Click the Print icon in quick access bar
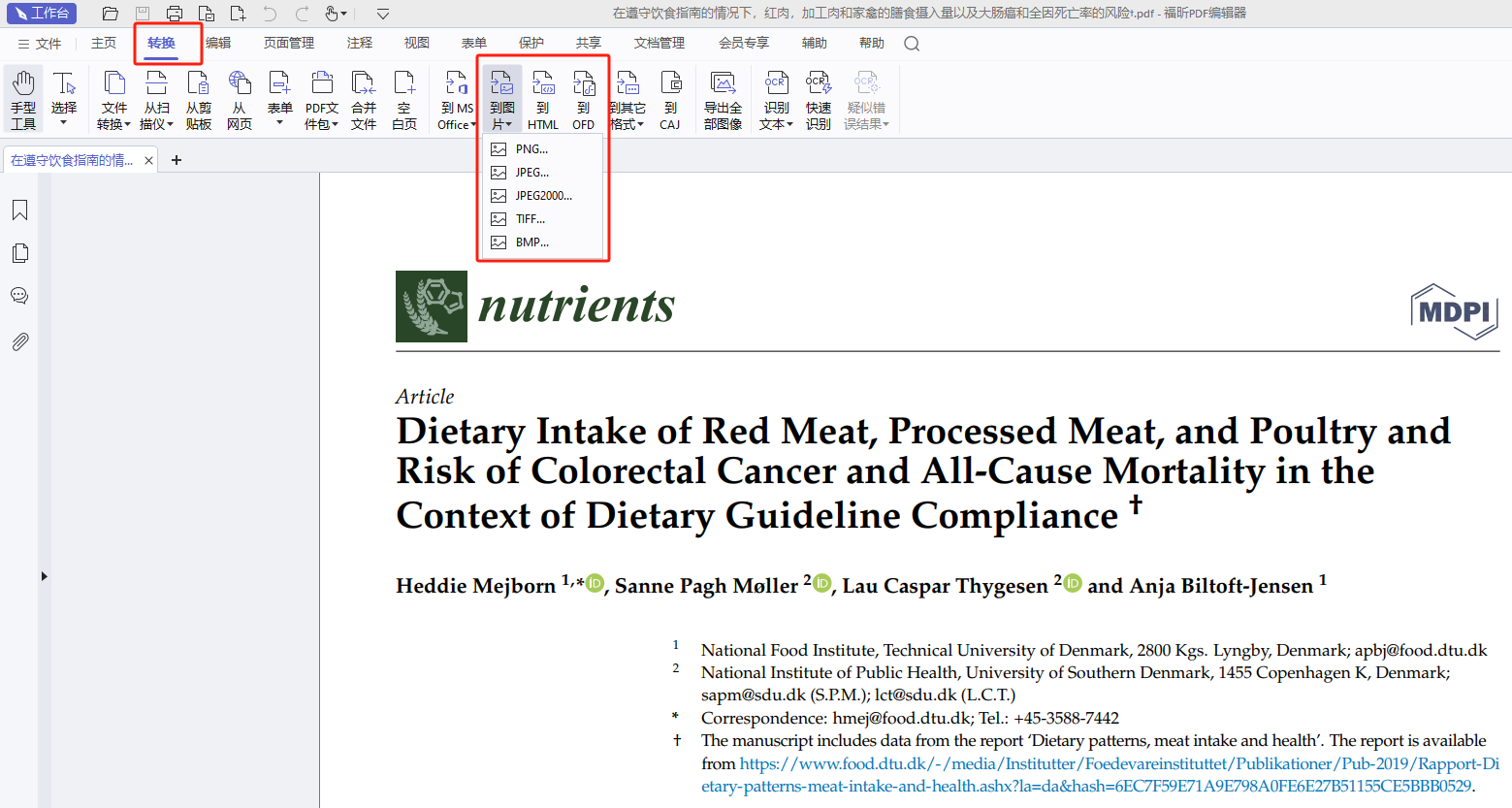1512x808 pixels. point(175,14)
